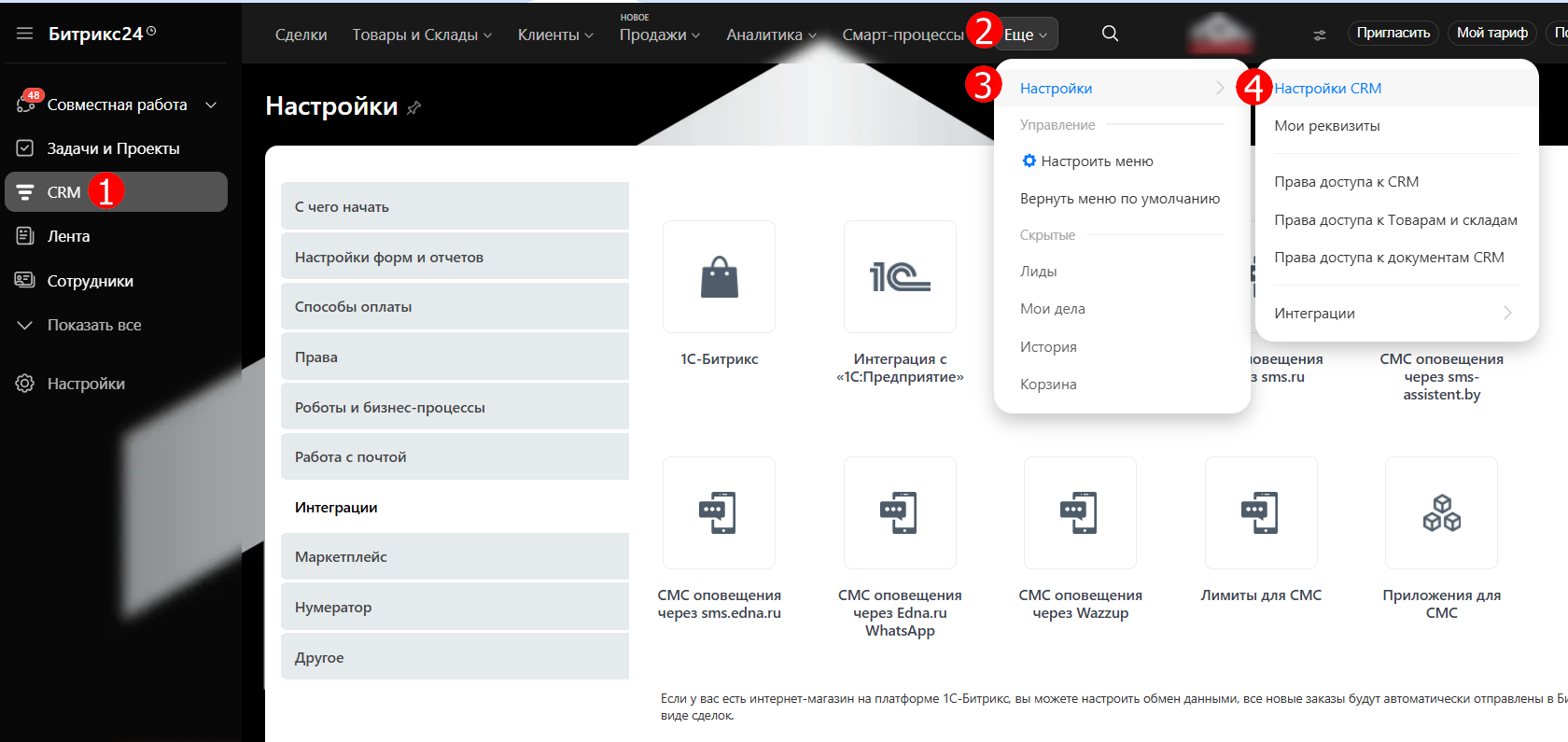Open the Роботы и бизнес-процессы section
Image resolution: width=1568 pixels, height=742 pixels.
[455, 407]
